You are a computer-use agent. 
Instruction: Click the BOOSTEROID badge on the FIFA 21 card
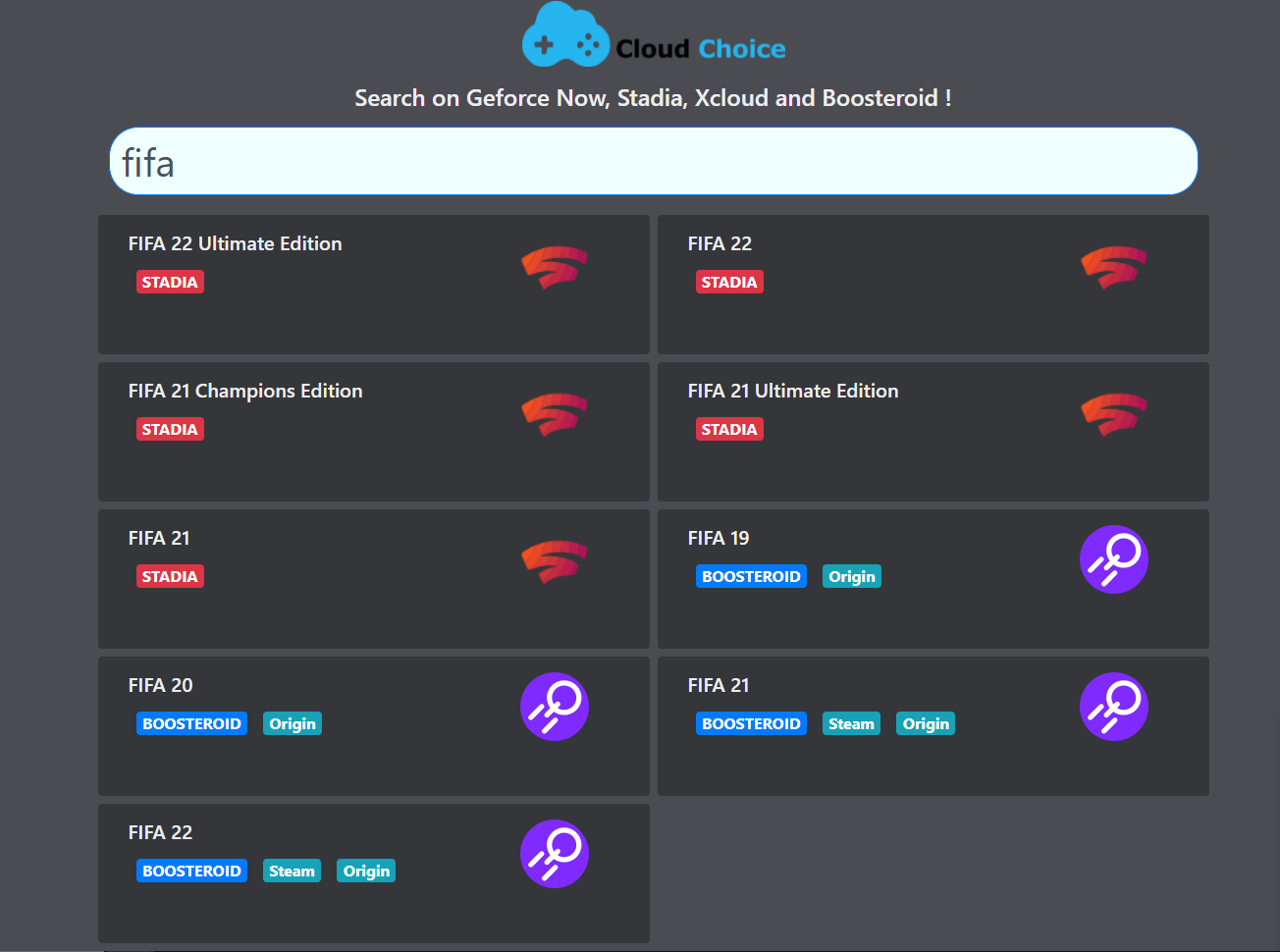[x=751, y=724]
